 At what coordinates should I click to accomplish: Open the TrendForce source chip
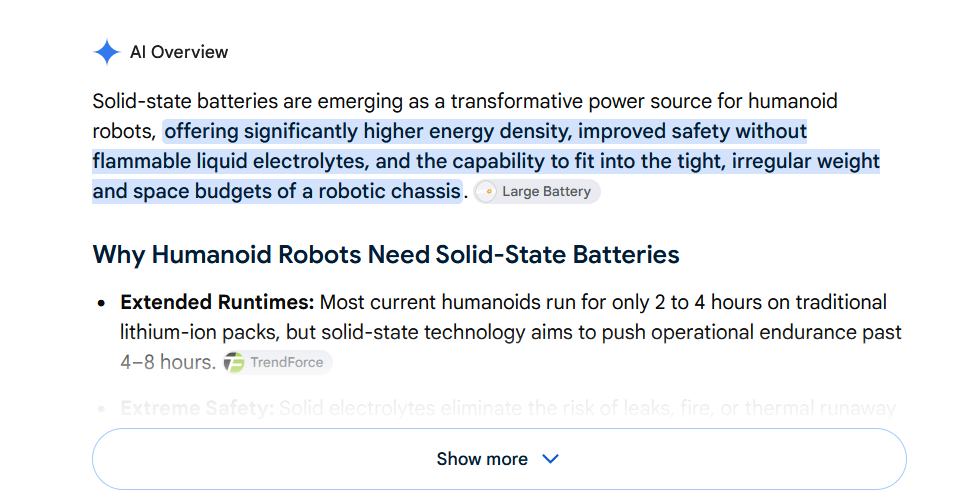click(x=277, y=362)
